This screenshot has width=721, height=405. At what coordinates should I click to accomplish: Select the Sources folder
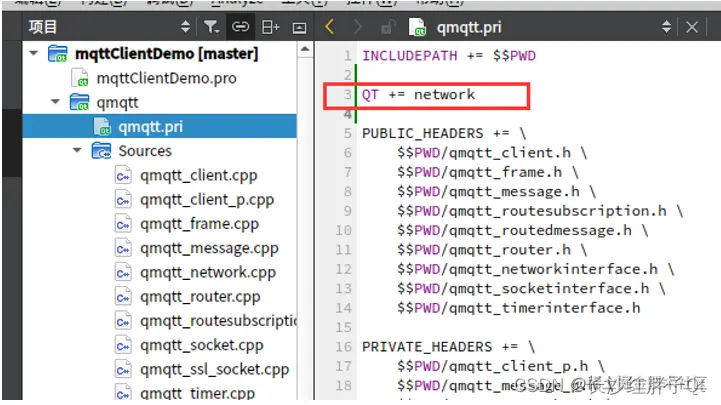pos(145,151)
